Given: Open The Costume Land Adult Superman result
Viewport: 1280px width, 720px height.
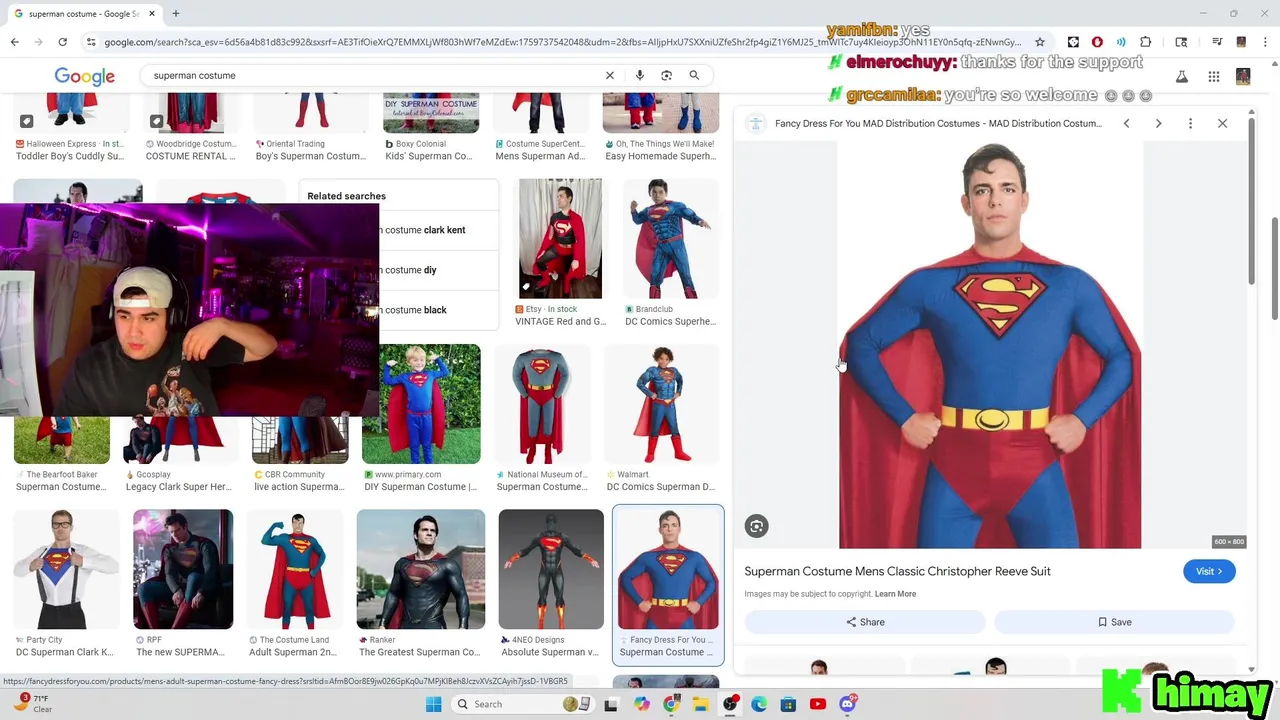Looking at the screenshot, I should [x=295, y=583].
